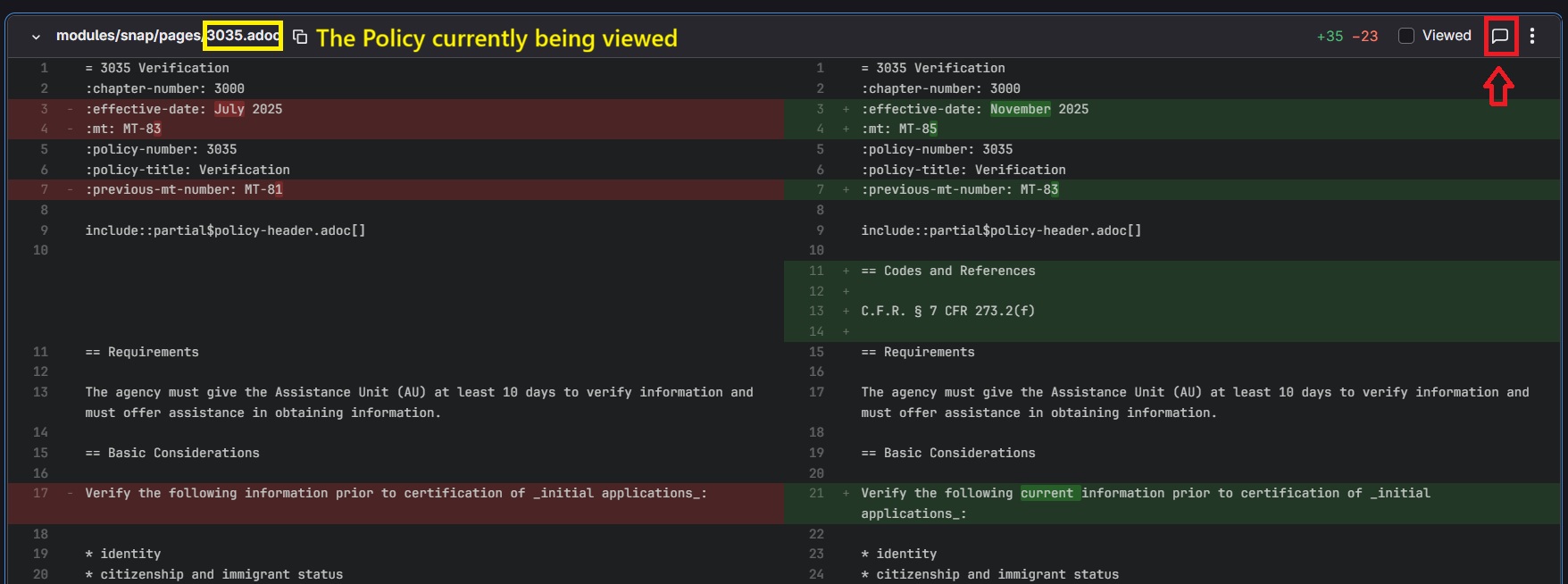Select left line number 3 effective-date July
The image size is (1568, 584).
pos(44,109)
